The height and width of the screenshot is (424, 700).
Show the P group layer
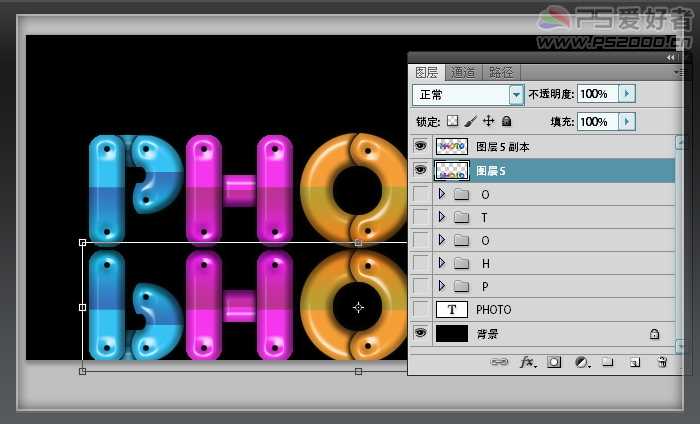click(420, 286)
